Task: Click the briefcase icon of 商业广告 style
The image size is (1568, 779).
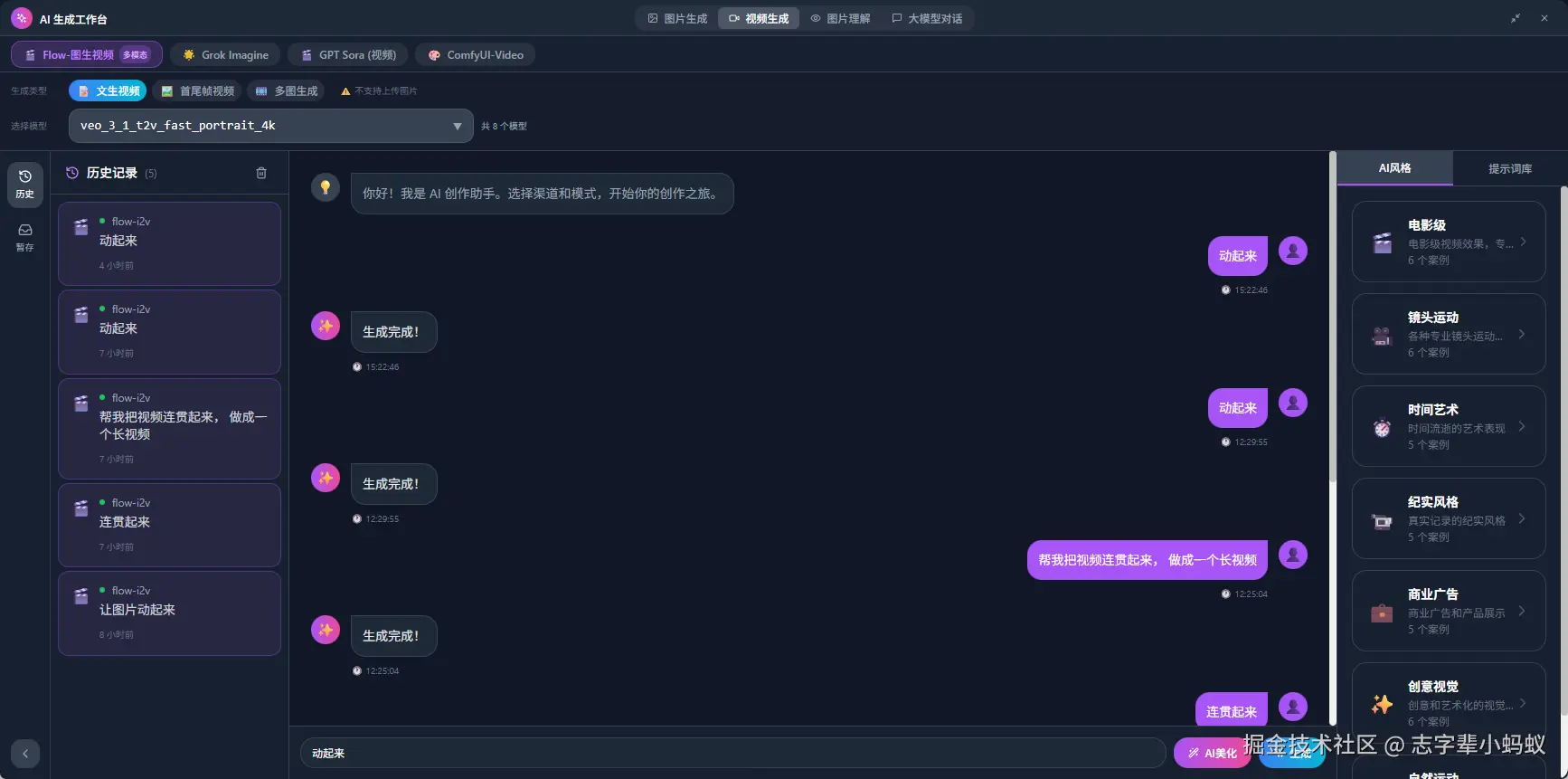Action: coord(1383,612)
